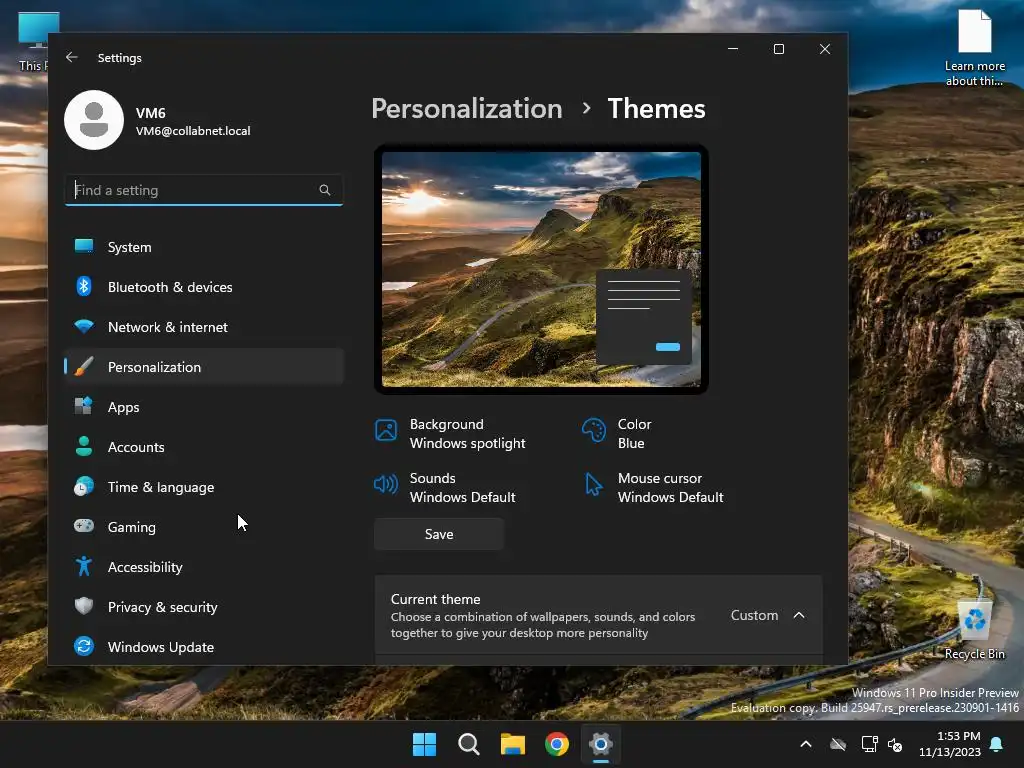Viewport: 1024px width, 768px height.
Task: Open Bluetooth & devices settings
Action: tap(204, 287)
